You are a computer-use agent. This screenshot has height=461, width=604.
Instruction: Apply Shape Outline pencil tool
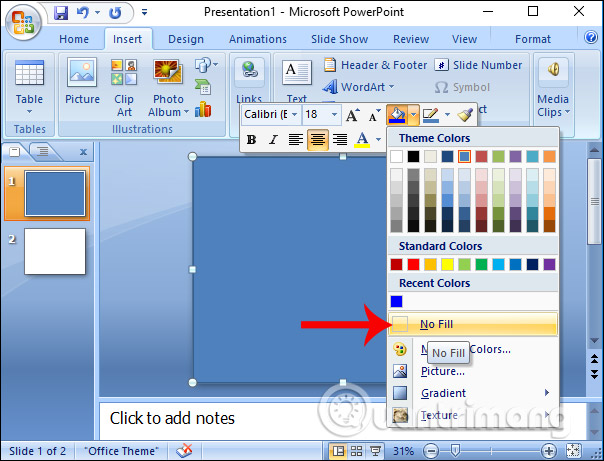pyautogui.click(x=431, y=115)
